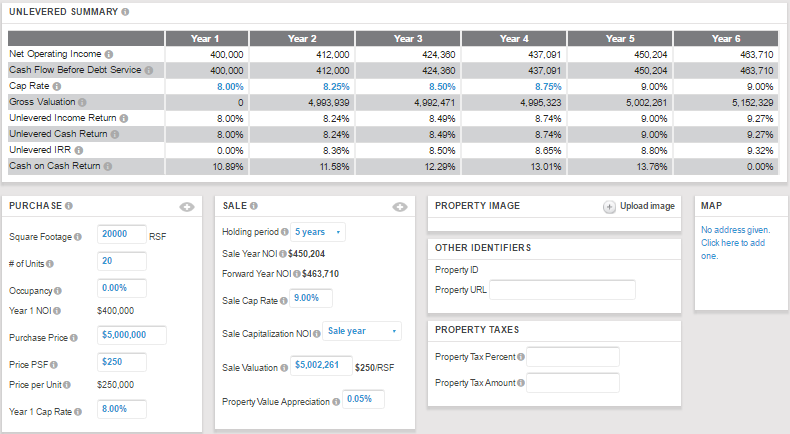Click the Square Footage input field

121,234
